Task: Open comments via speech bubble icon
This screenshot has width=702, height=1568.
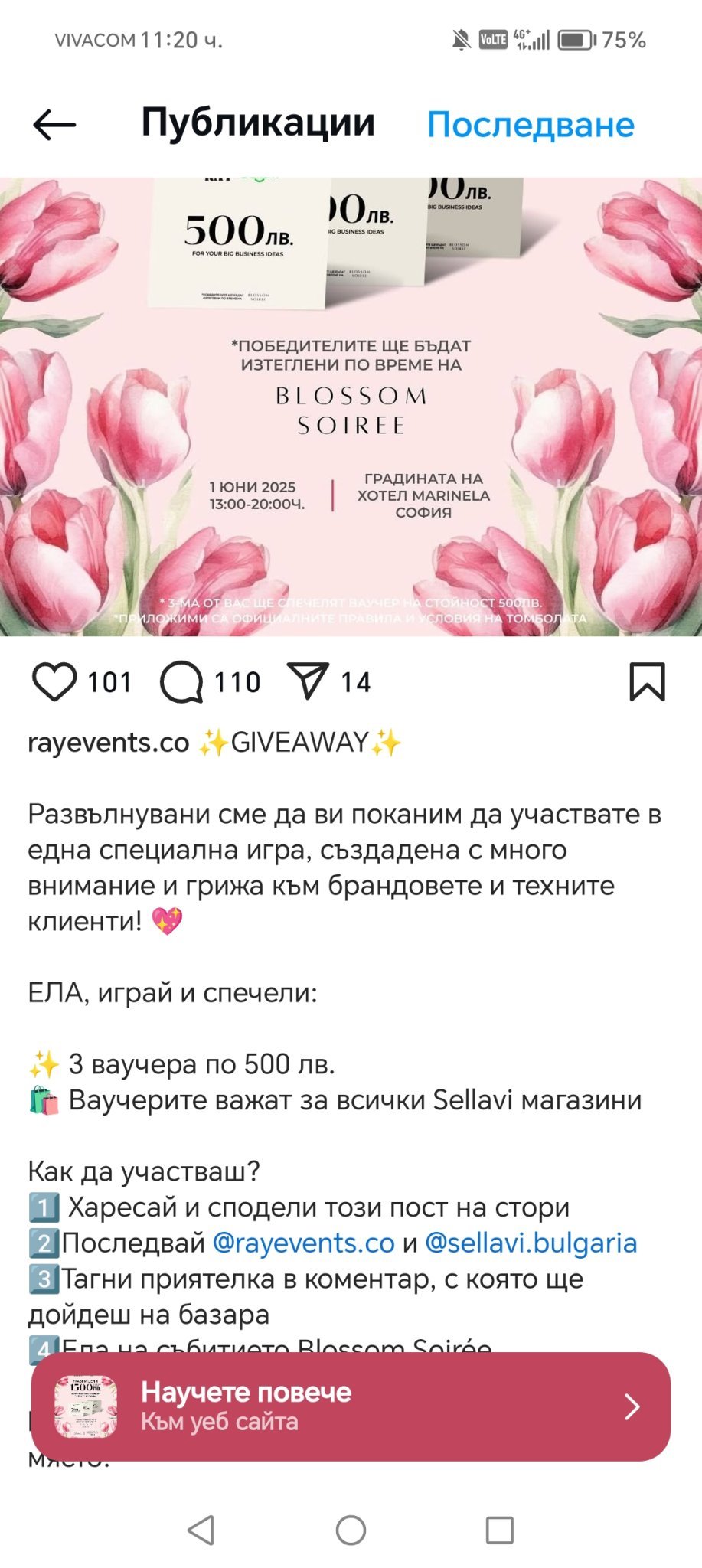Action: [181, 681]
